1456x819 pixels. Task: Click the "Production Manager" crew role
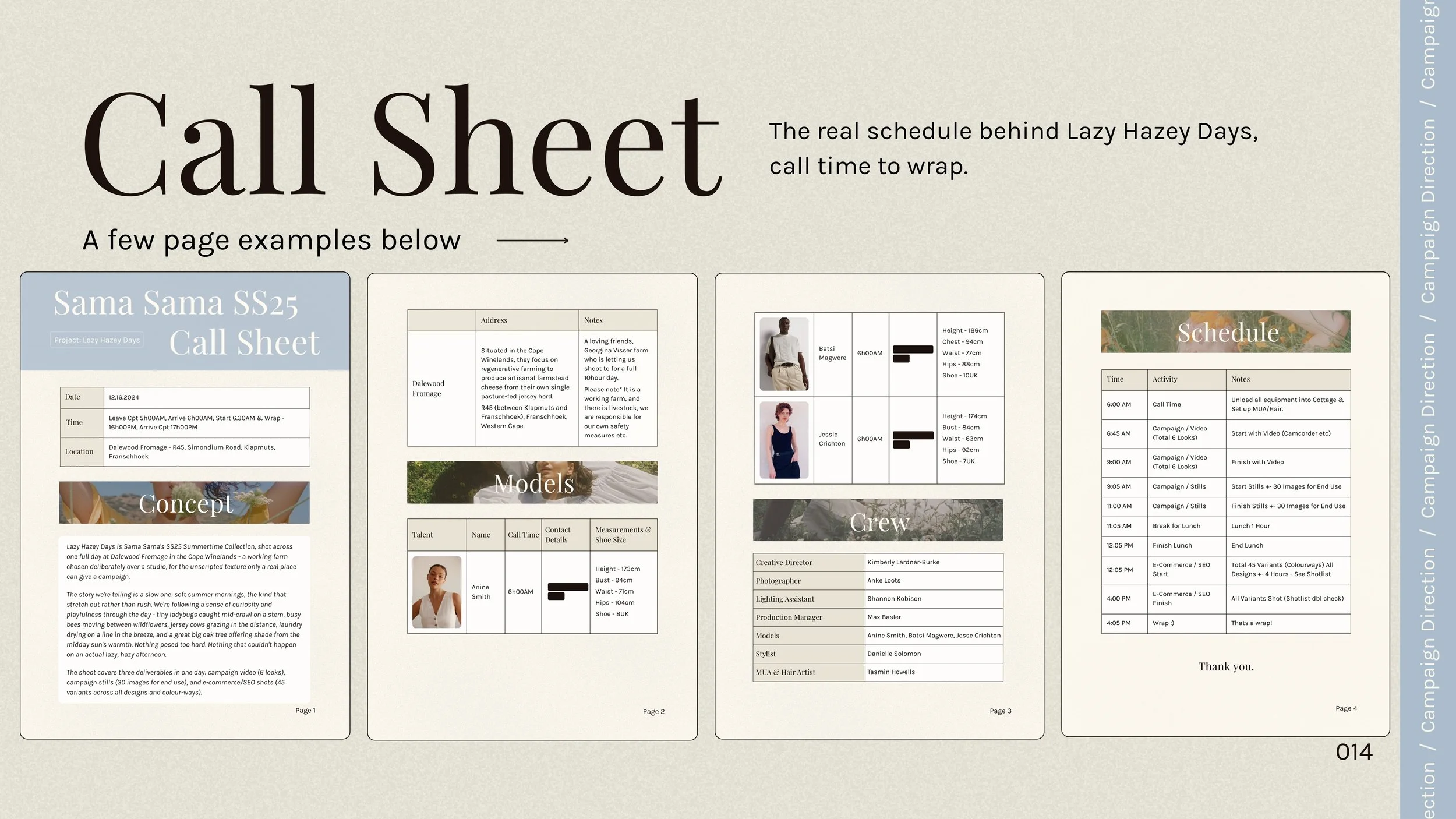pos(789,617)
